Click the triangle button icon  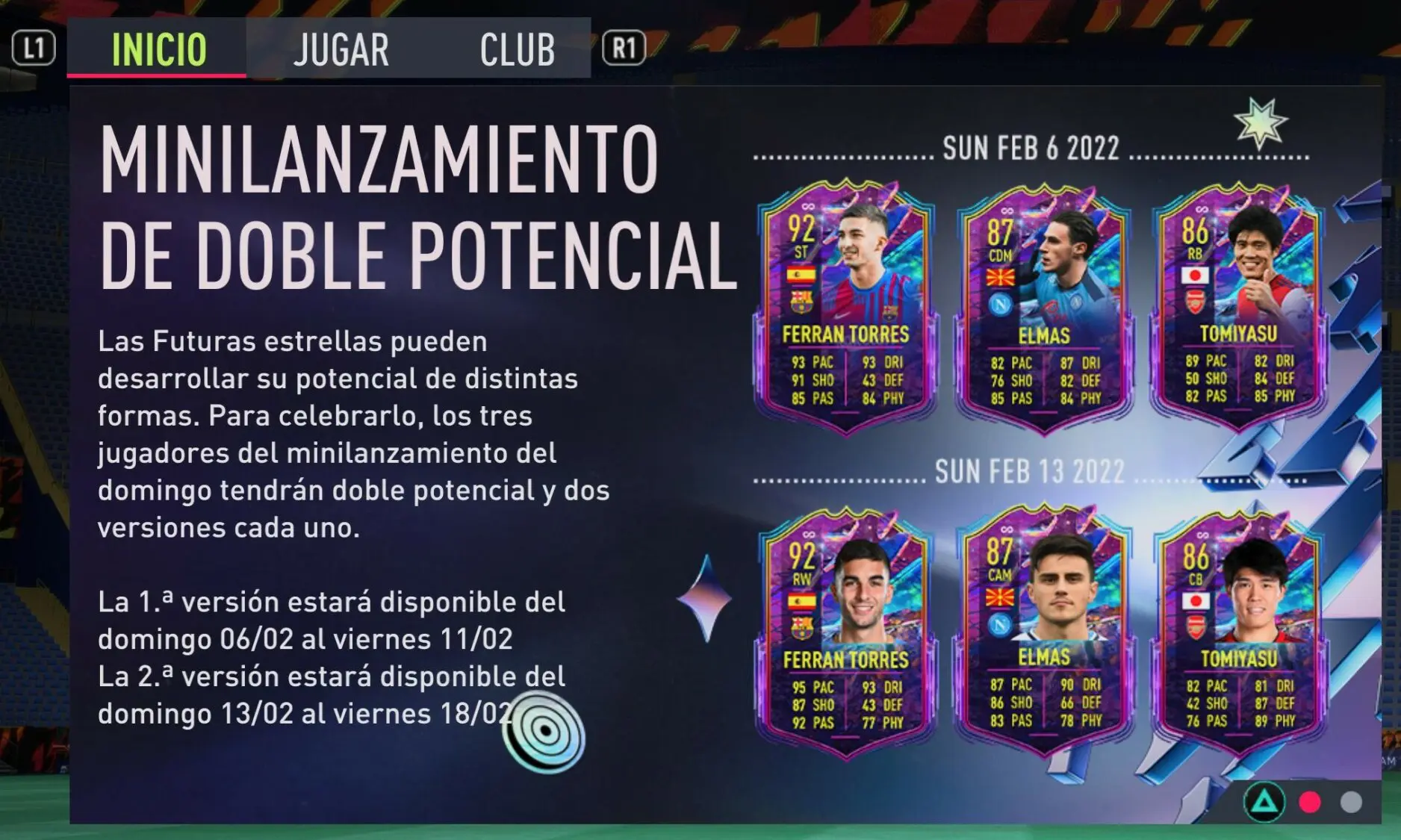click(x=1264, y=802)
